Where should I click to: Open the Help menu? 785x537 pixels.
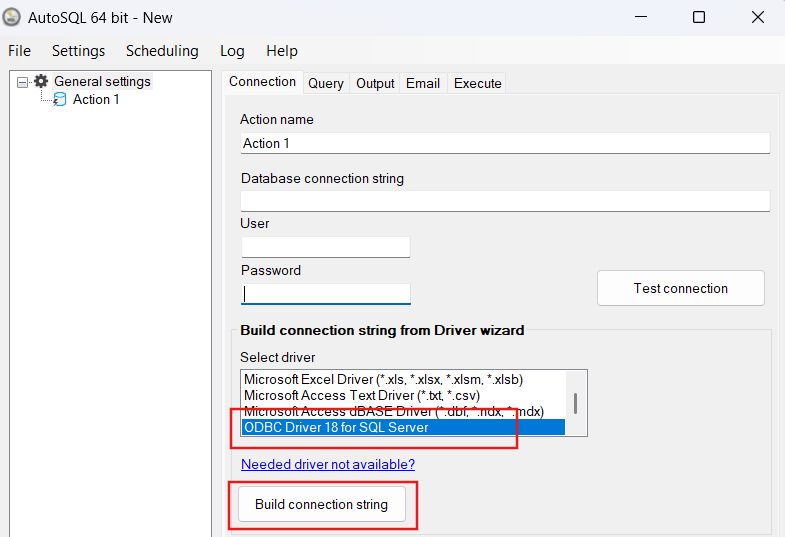point(282,51)
